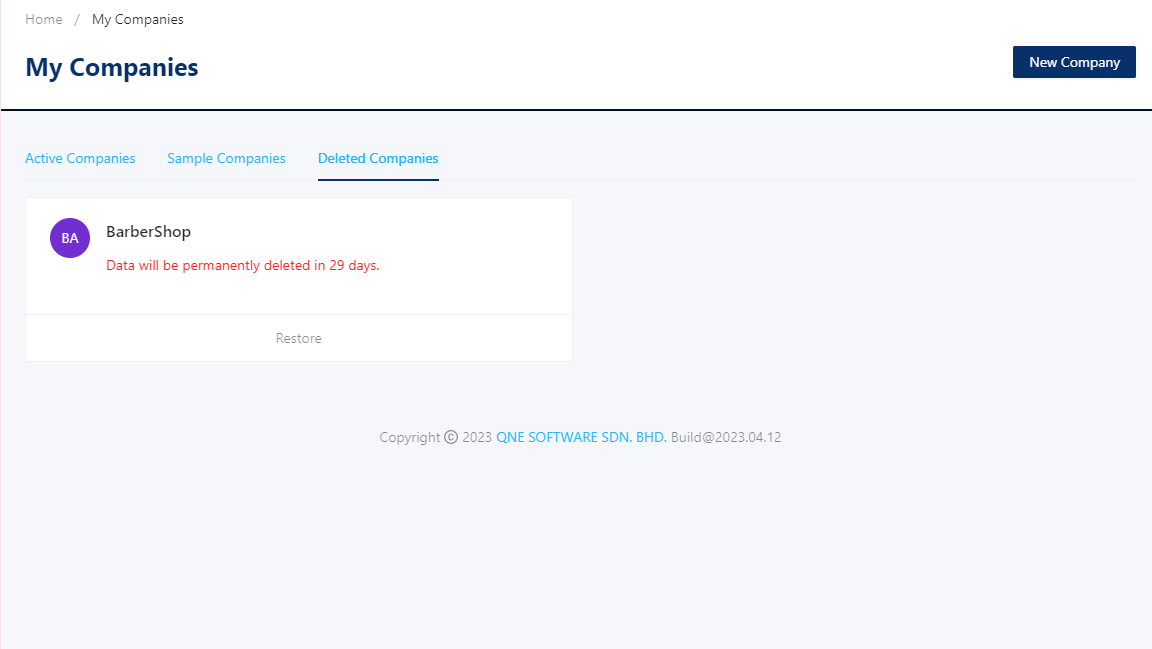
Task: Restore the BarberShop company
Action: (298, 338)
